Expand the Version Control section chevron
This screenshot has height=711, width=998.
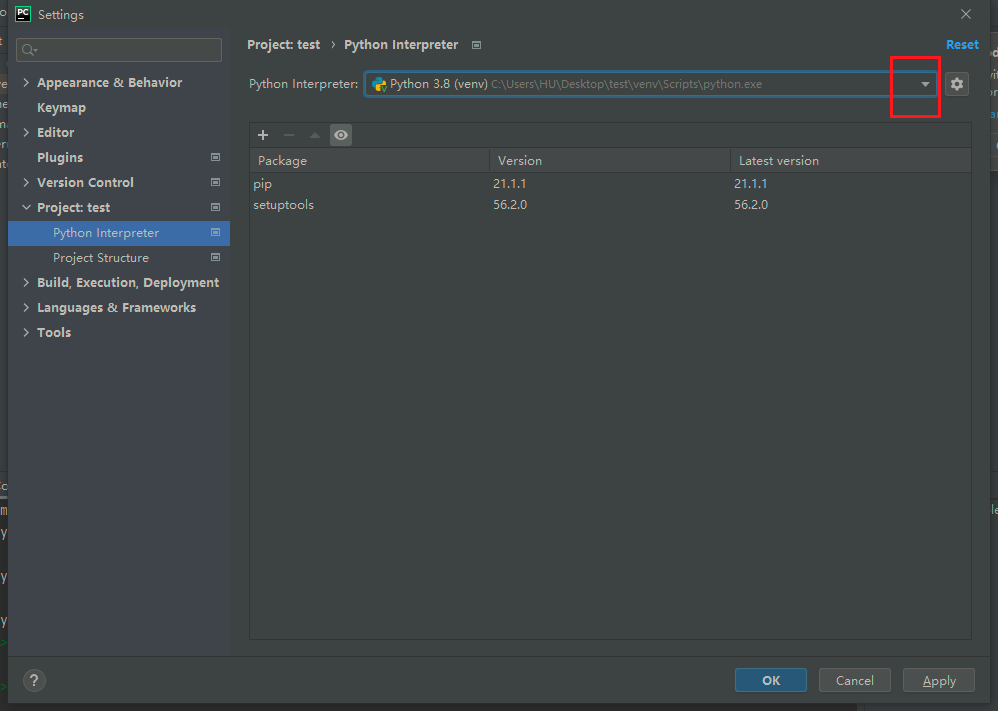[26, 182]
